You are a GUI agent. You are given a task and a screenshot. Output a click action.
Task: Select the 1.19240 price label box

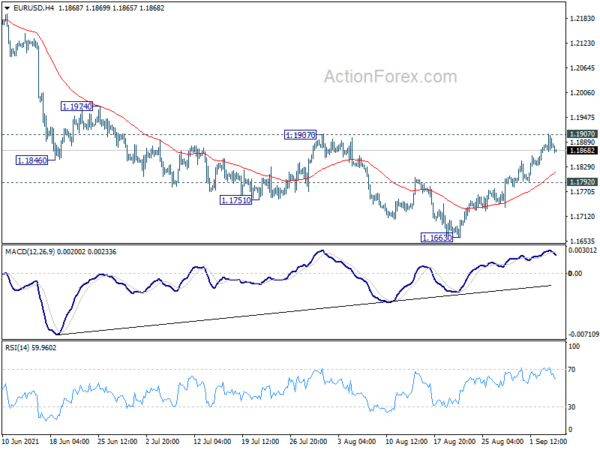coord(77,106)
